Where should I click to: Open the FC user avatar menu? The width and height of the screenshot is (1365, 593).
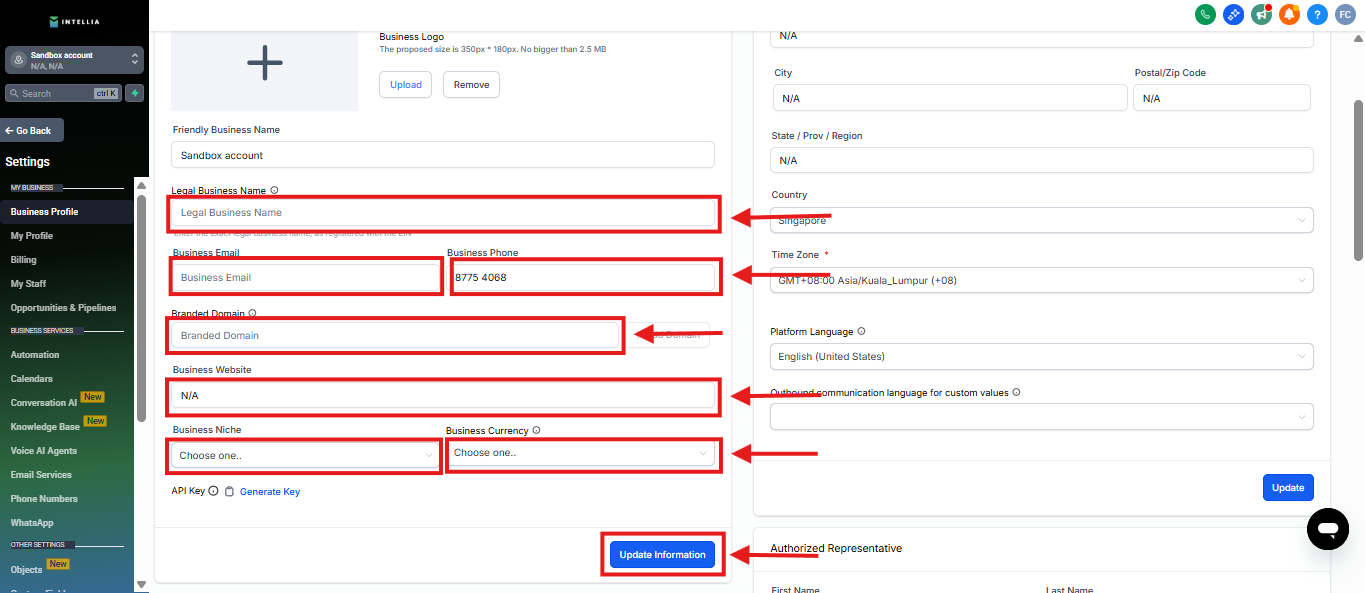[x=1345, y=14]
